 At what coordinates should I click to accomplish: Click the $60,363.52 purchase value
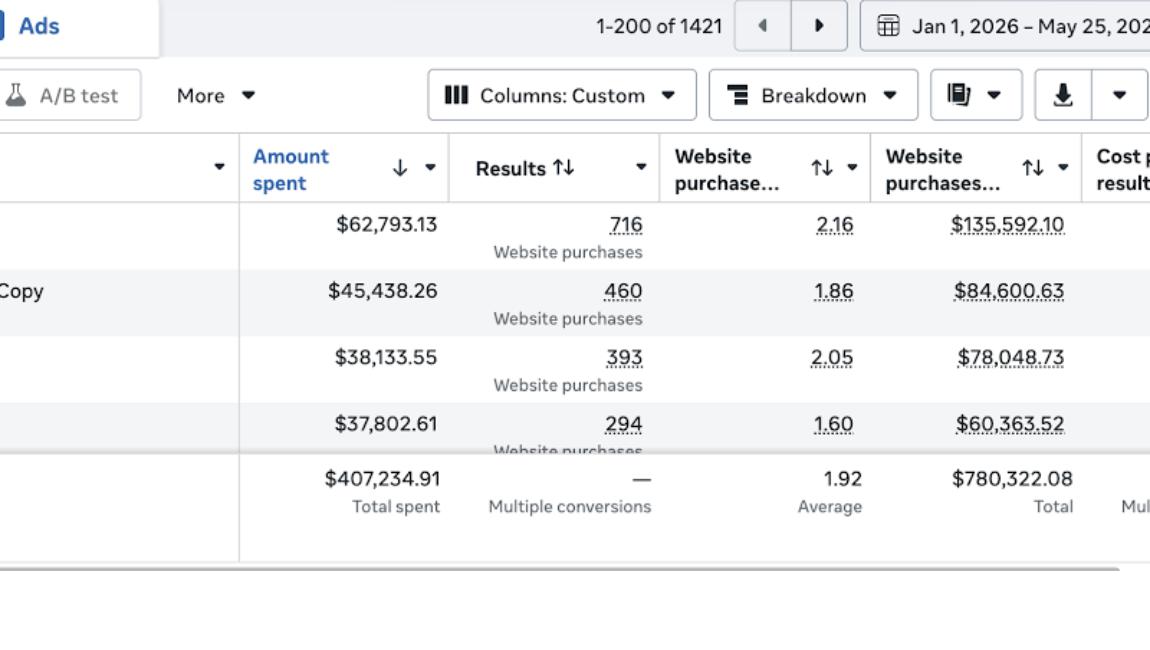[1010, 424]
